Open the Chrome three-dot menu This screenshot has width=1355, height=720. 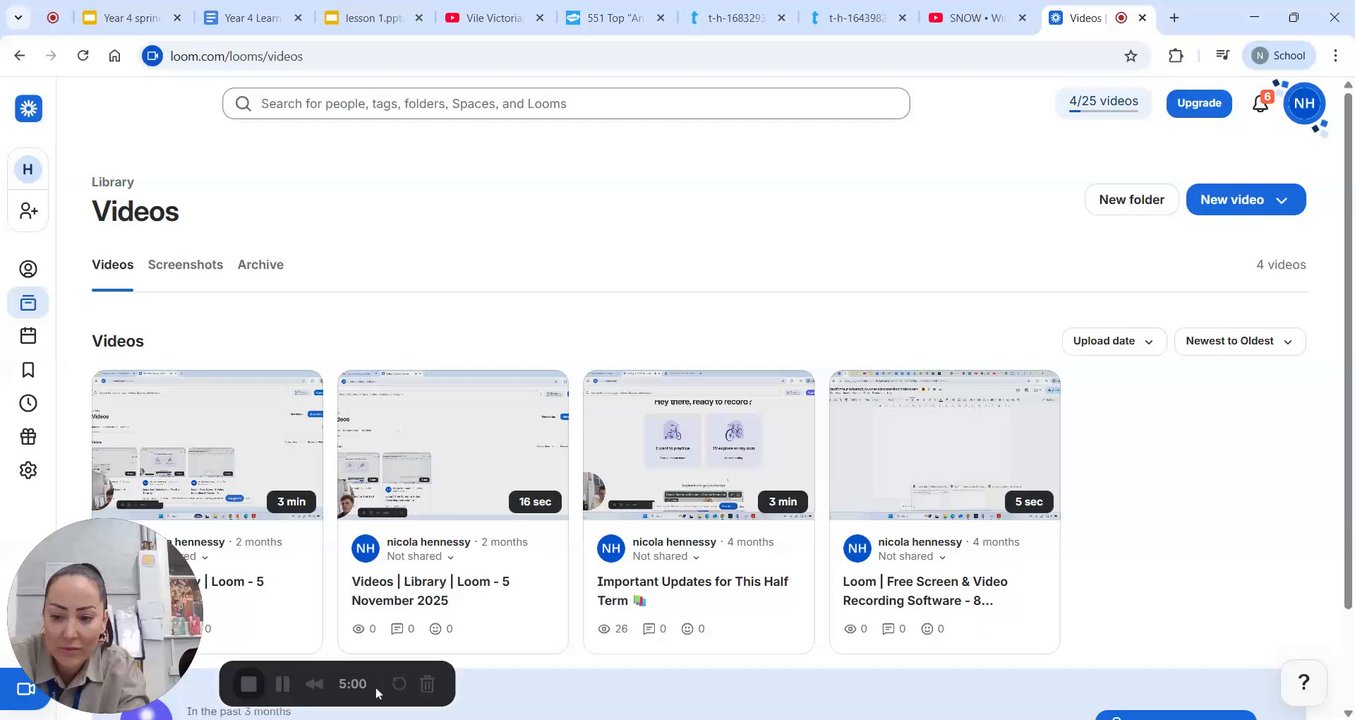(x=1335, y=56)
